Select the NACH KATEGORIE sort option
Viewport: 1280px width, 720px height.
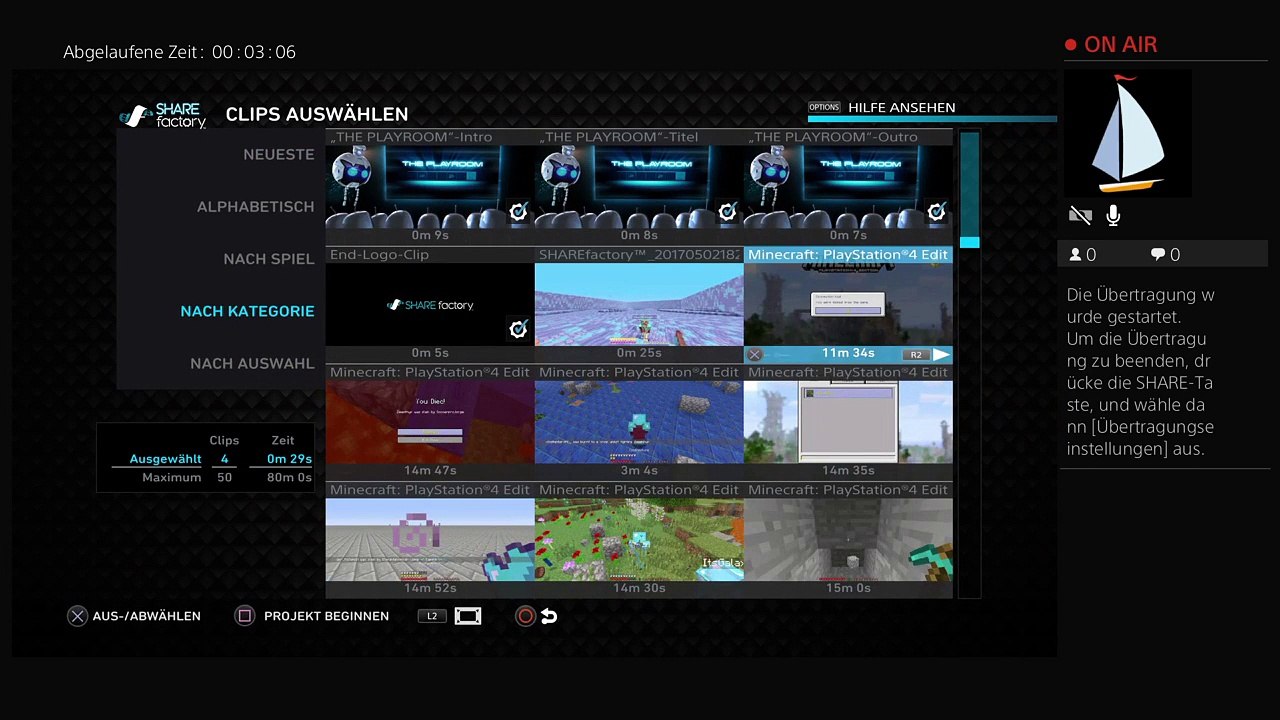[x=248, y=311]
